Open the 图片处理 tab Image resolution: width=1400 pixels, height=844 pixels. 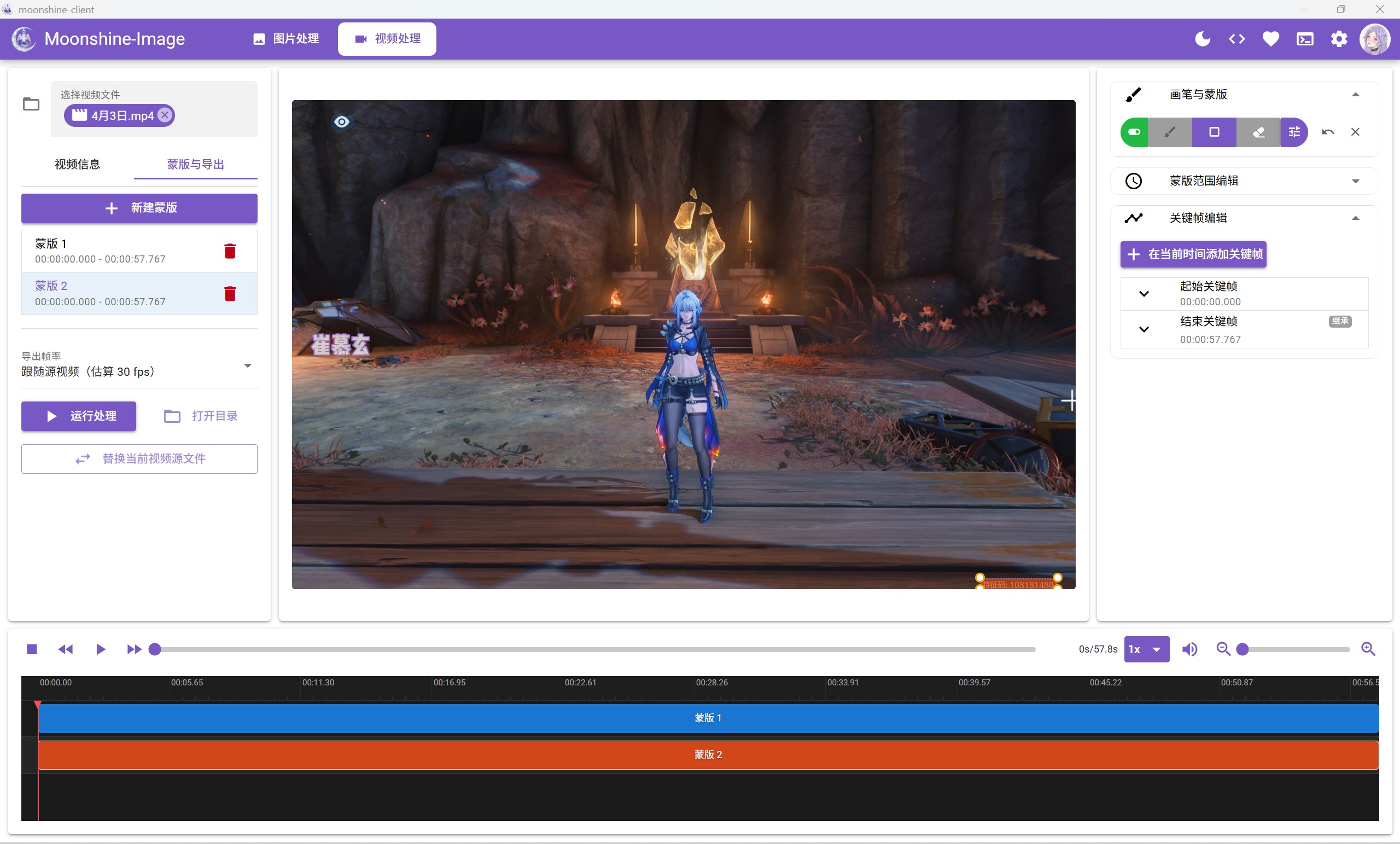286,39
